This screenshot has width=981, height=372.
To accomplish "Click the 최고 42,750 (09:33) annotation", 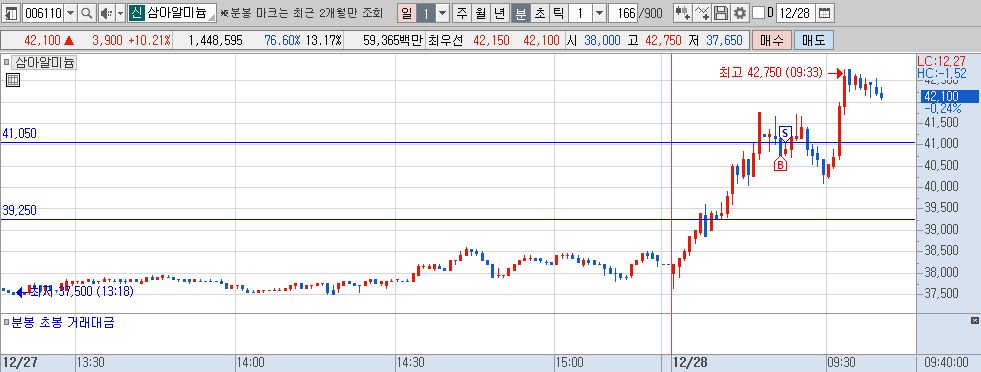I will point(770,73).
